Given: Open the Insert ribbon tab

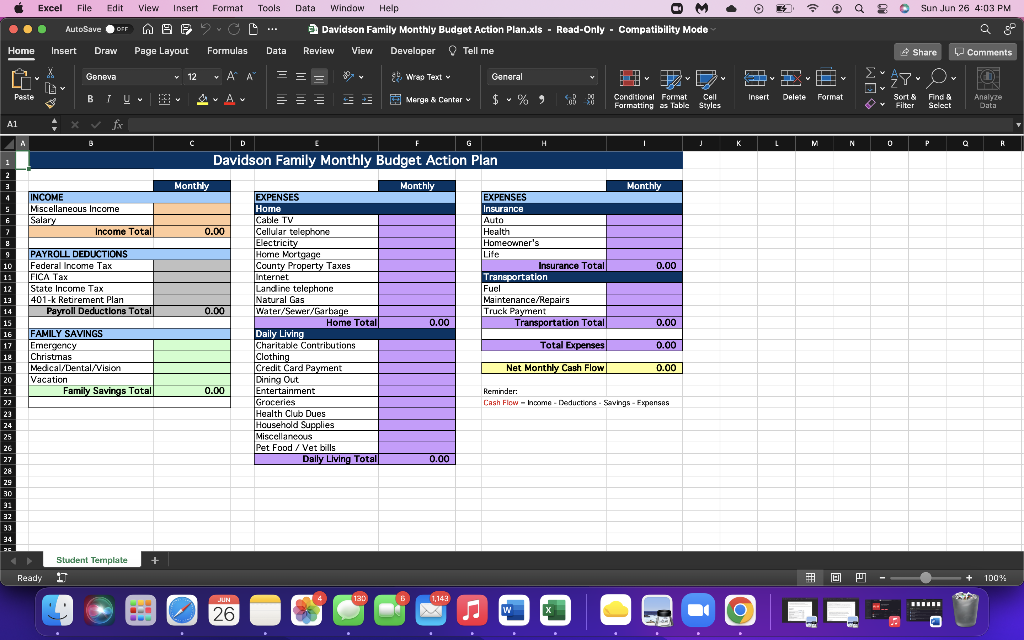Looking at the screenshot, I should 64,51.
